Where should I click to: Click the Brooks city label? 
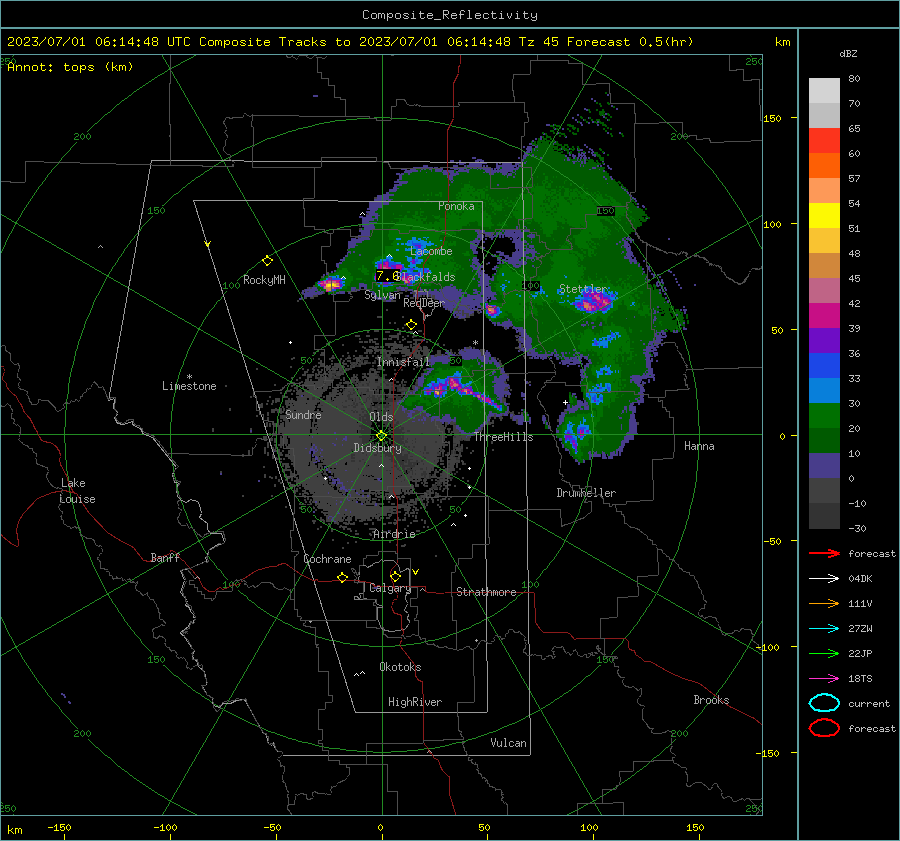tap(711, 700)
